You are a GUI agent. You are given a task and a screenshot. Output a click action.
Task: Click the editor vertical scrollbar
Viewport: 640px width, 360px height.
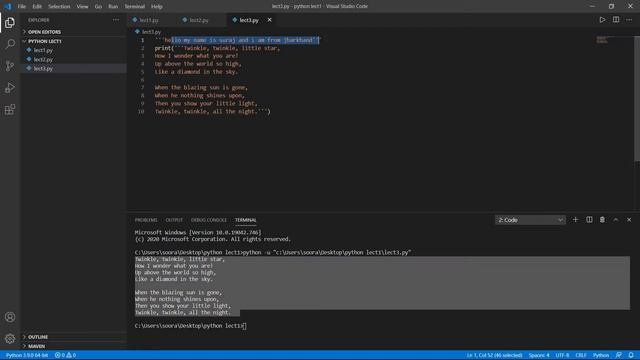pyautogui.click(x=637, y=98)
